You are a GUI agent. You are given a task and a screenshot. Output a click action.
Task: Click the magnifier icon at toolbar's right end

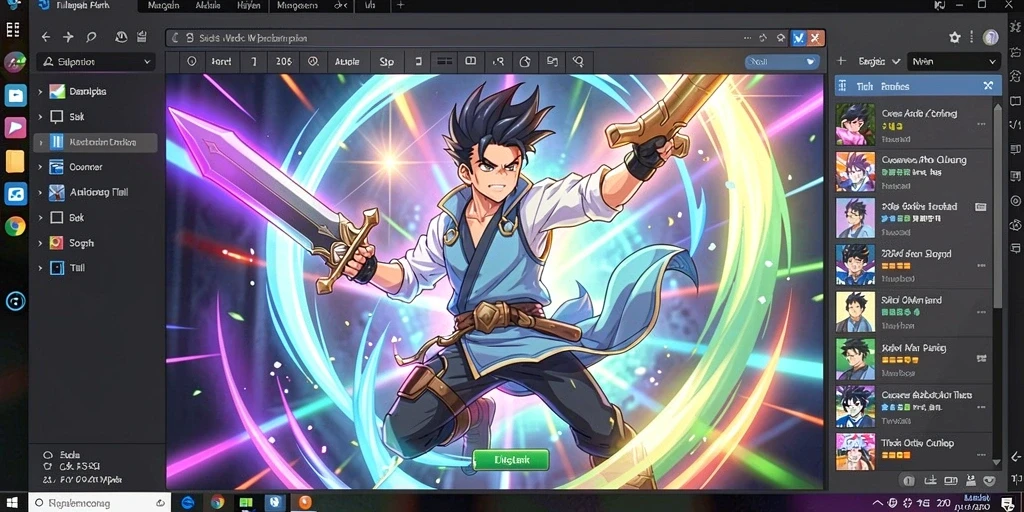578,62
